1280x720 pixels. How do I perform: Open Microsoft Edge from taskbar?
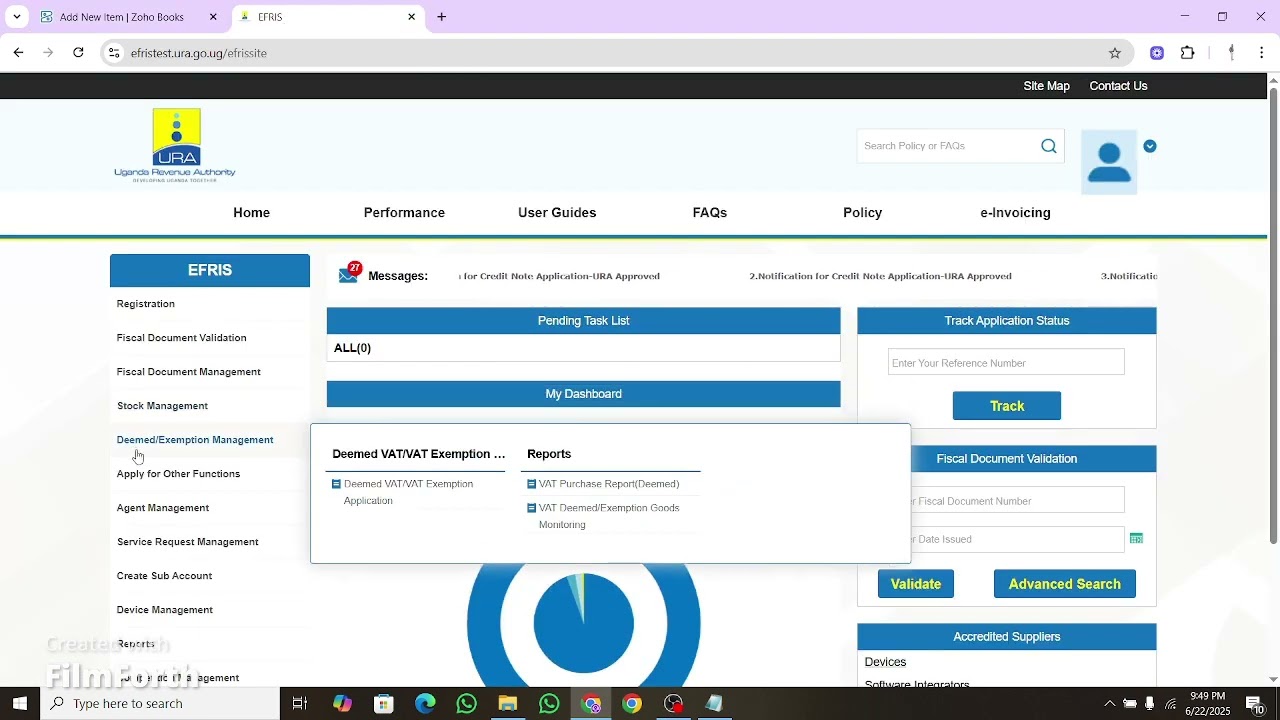425,704
